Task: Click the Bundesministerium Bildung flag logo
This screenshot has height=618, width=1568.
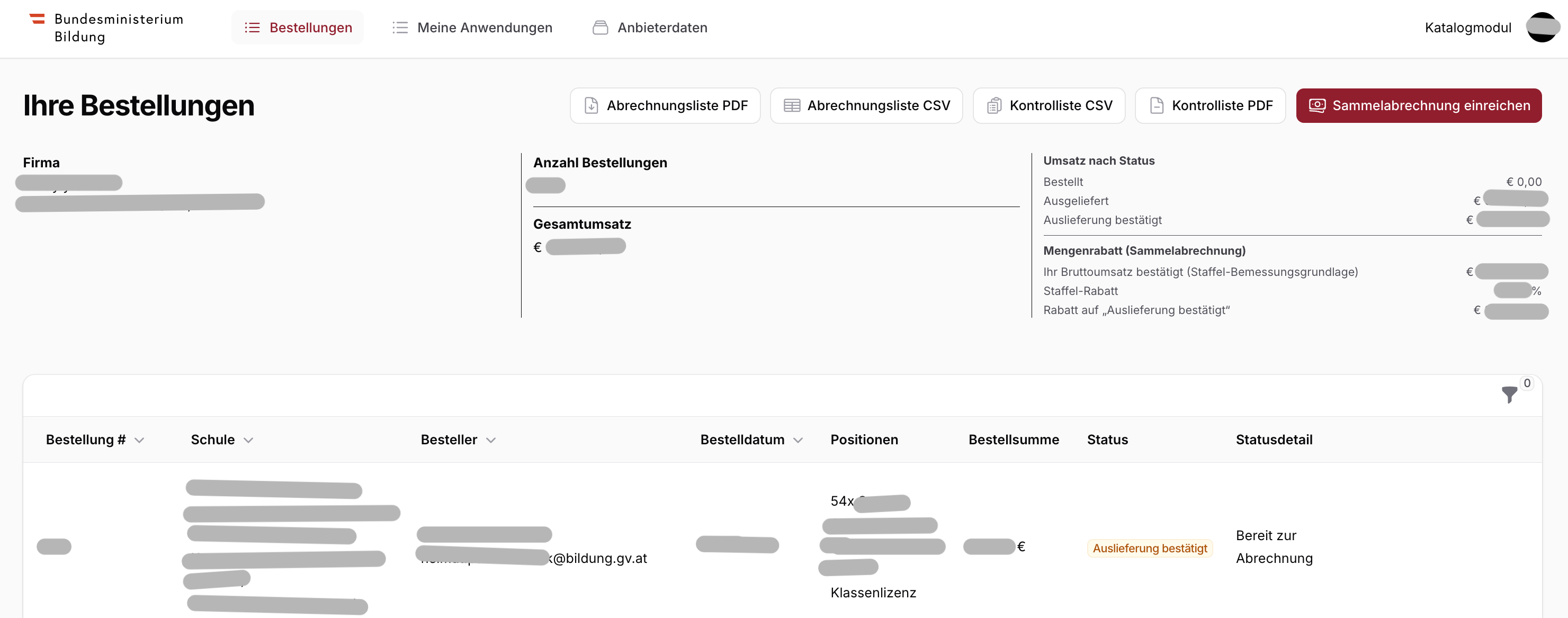Action: point(37,19)
